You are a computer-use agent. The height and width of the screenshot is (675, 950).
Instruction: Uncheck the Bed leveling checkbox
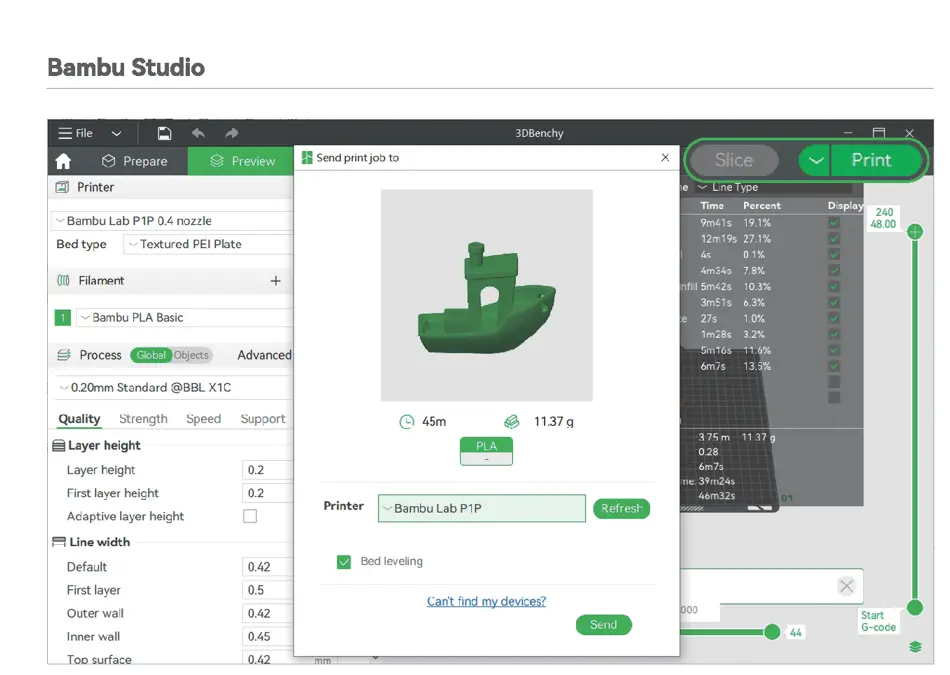(344, 562)
